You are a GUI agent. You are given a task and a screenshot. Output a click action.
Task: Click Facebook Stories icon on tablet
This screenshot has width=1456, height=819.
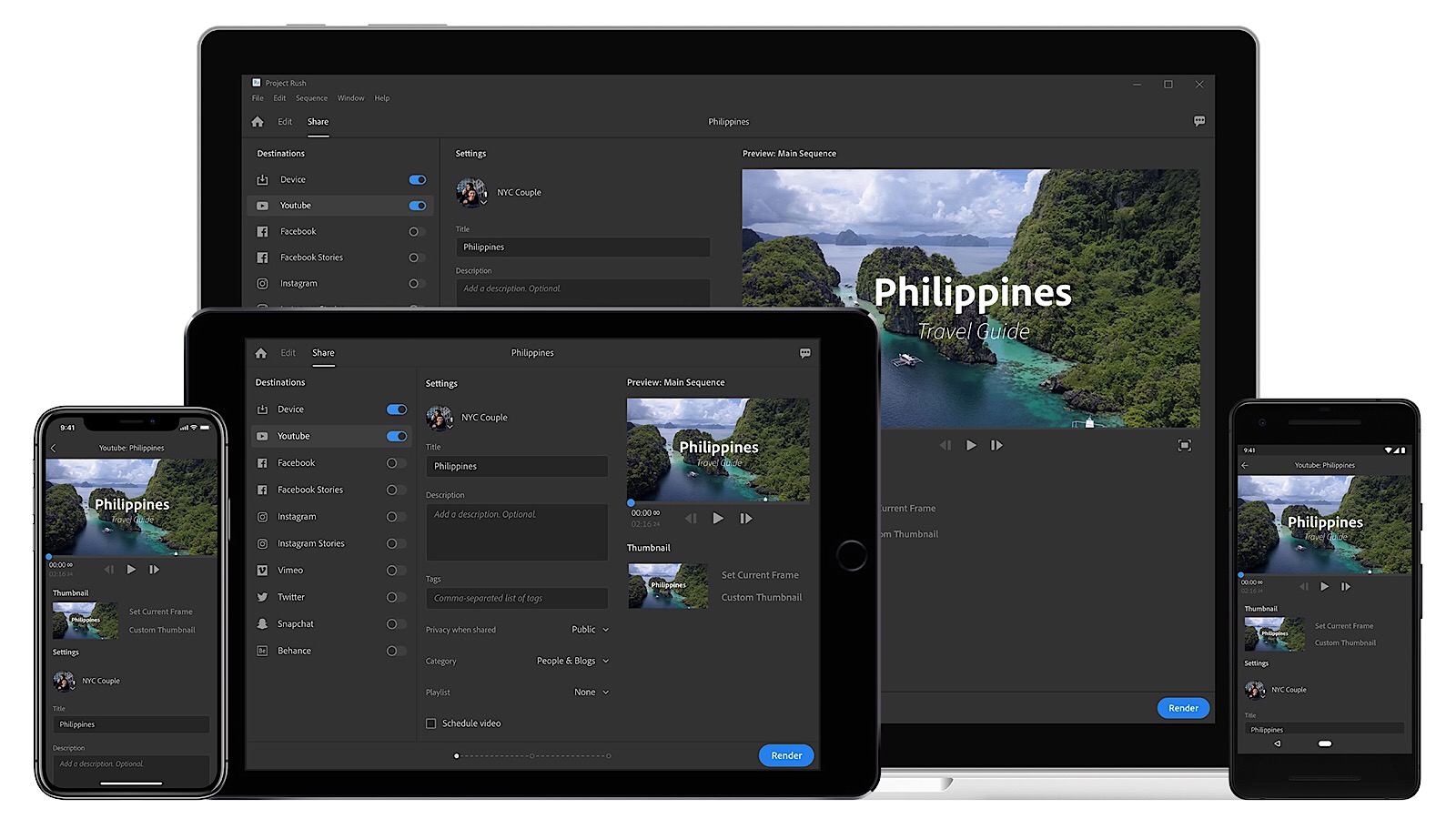point(262,490)
